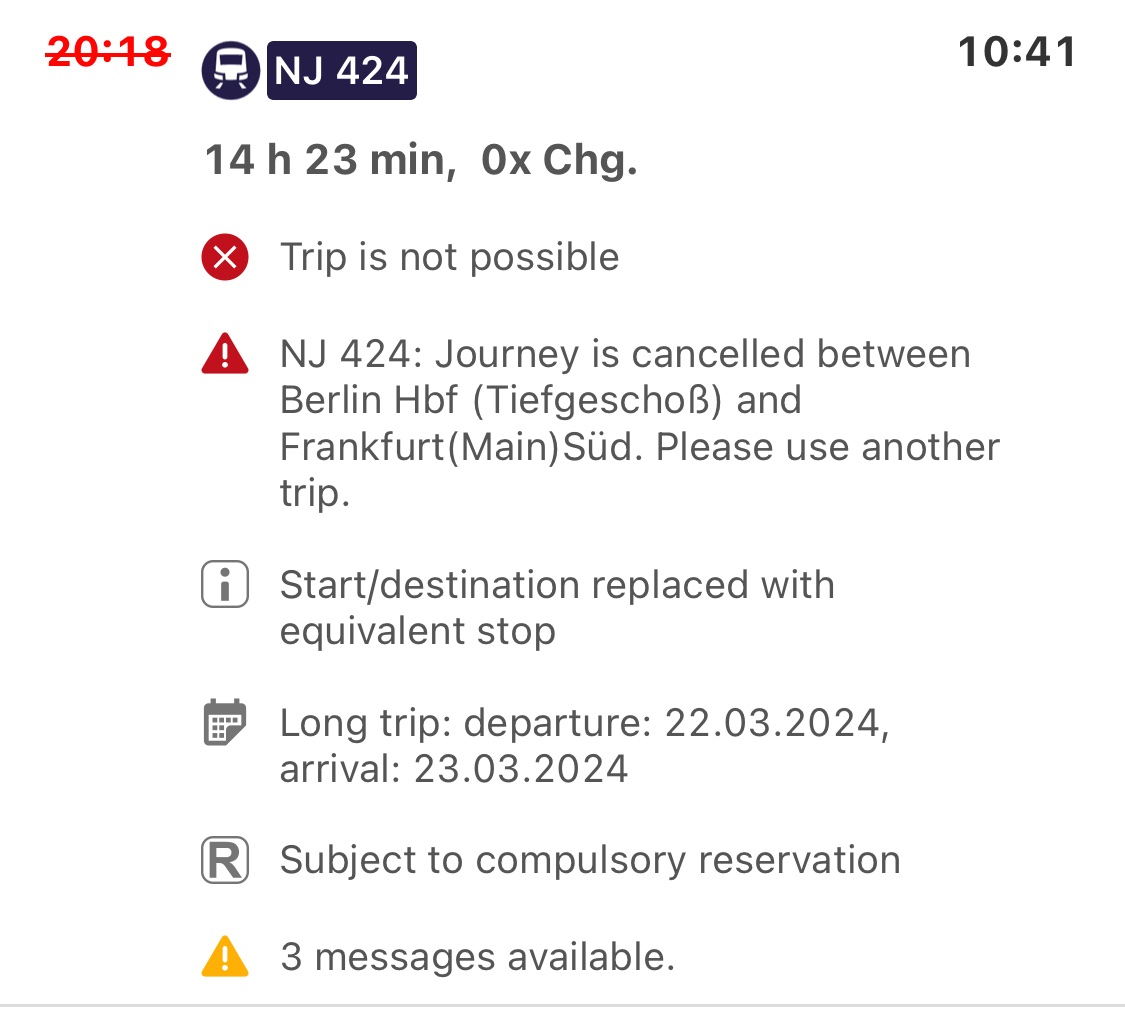Screen dimensions: 1125x1015
Task: Open the NJ 424 journey cancelled message
Action: click(625, 355)
